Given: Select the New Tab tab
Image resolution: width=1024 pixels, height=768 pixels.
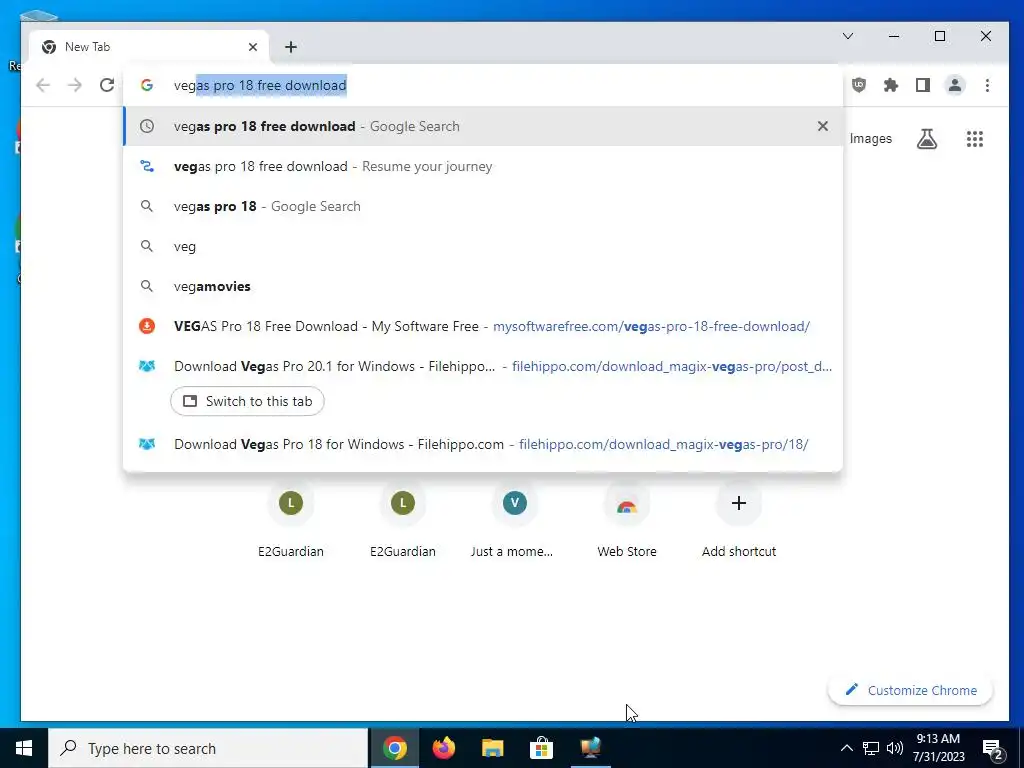Looking at the screenshot, I should coord(149,47).
